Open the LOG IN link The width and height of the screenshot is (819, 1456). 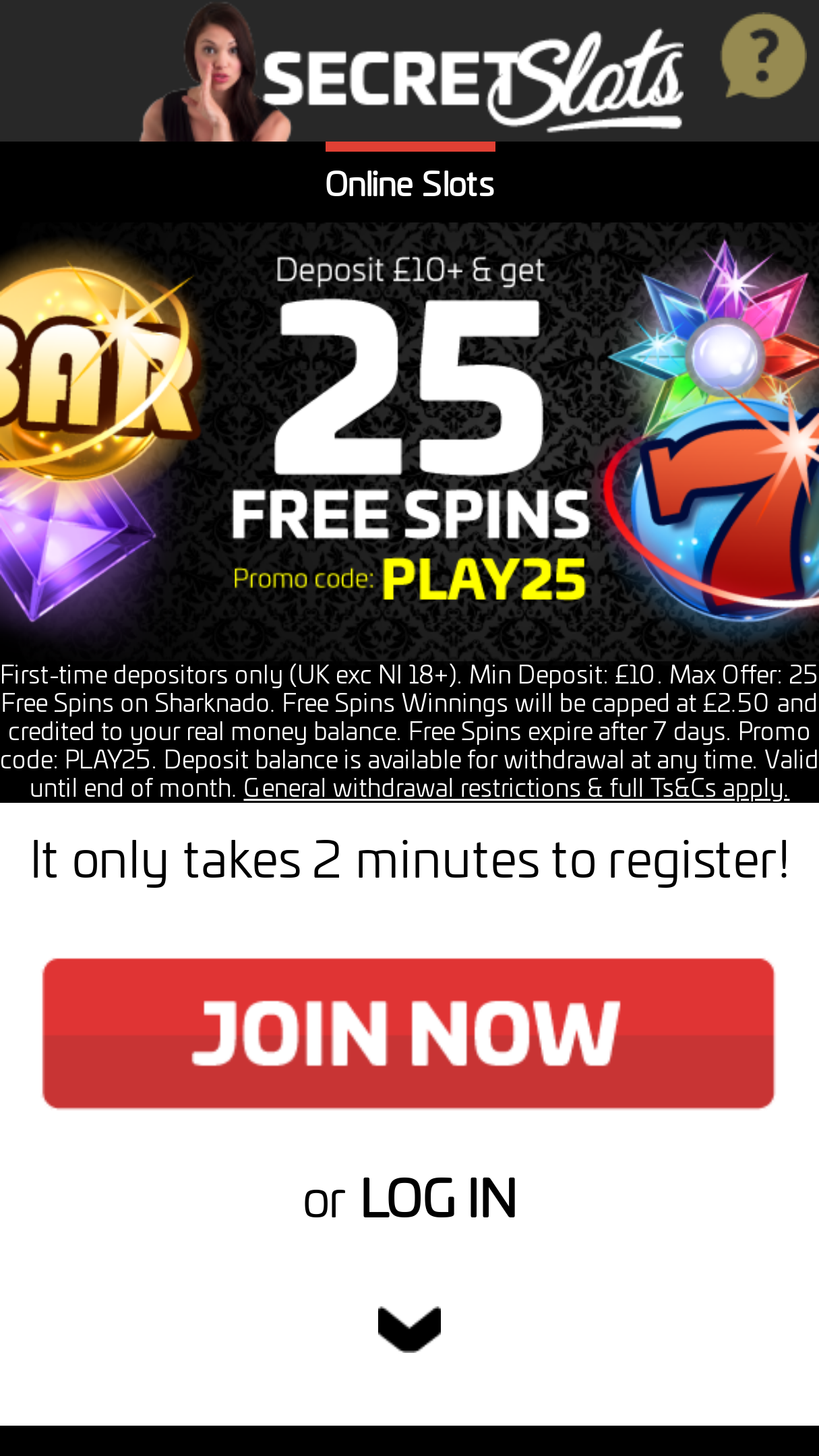pos(439,1198)
